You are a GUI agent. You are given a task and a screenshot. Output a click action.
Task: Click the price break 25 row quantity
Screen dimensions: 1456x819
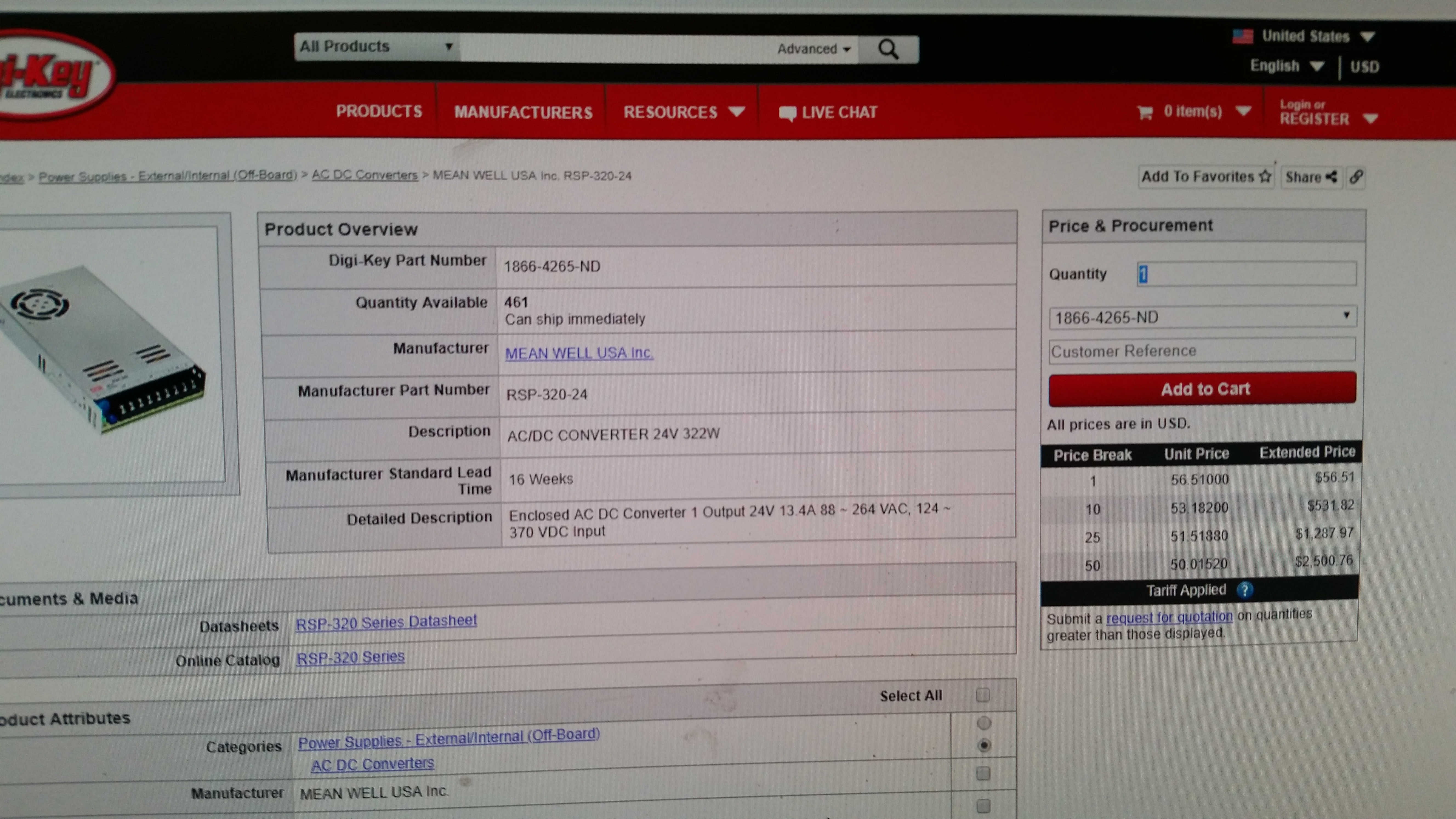tap(1092, 537)
